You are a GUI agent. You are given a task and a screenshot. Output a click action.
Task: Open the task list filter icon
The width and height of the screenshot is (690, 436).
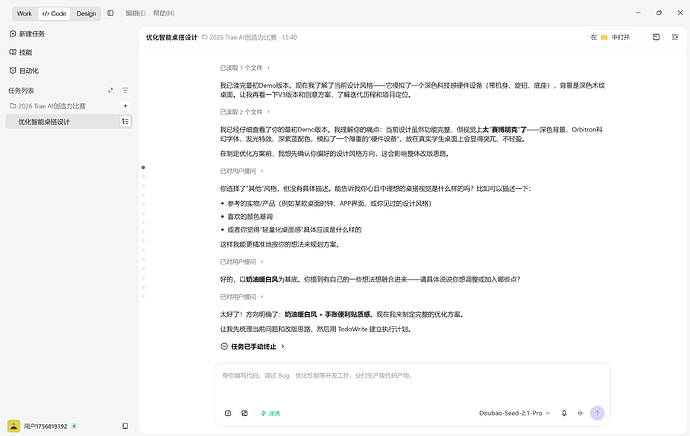[125, 91]
